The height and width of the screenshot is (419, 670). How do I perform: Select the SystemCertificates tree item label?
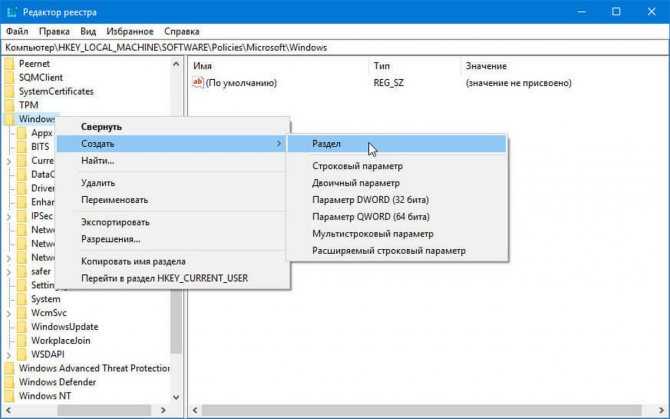pyautogui.click(x=56, y=91)
